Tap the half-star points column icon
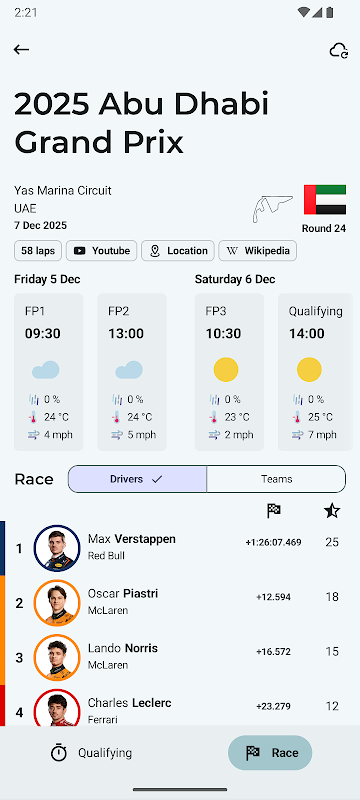360x800 pixels. click(x=332, y=510)
